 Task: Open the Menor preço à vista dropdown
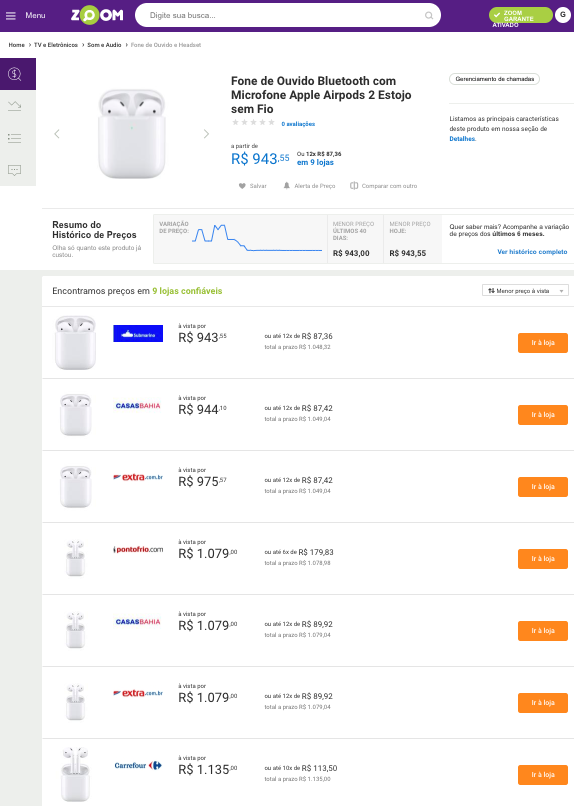pos(525,290)
